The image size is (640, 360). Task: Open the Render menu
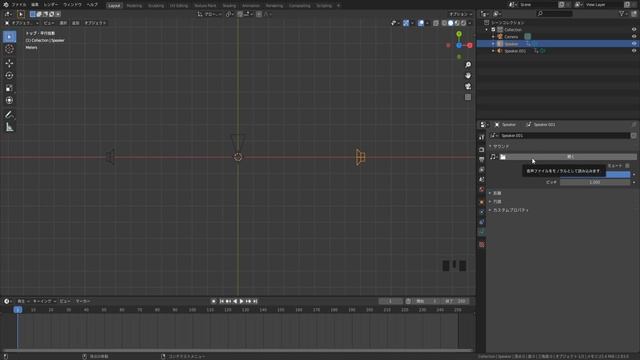pos(51,4)
